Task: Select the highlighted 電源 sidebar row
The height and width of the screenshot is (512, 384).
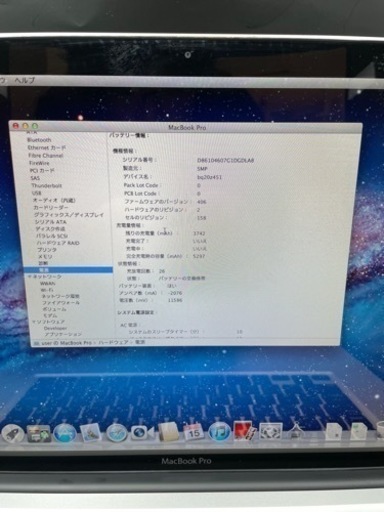Action: (68, 270)
